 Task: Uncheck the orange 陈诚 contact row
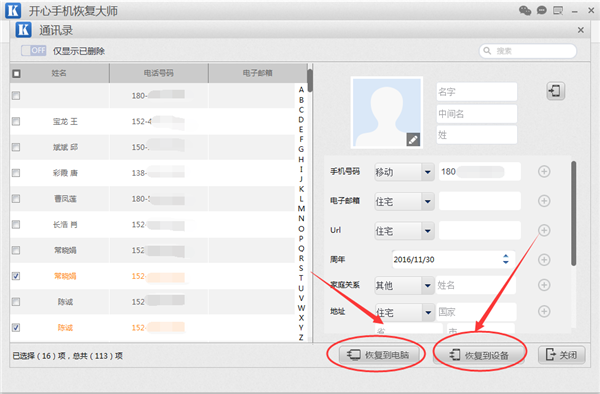tap(16, 327)
